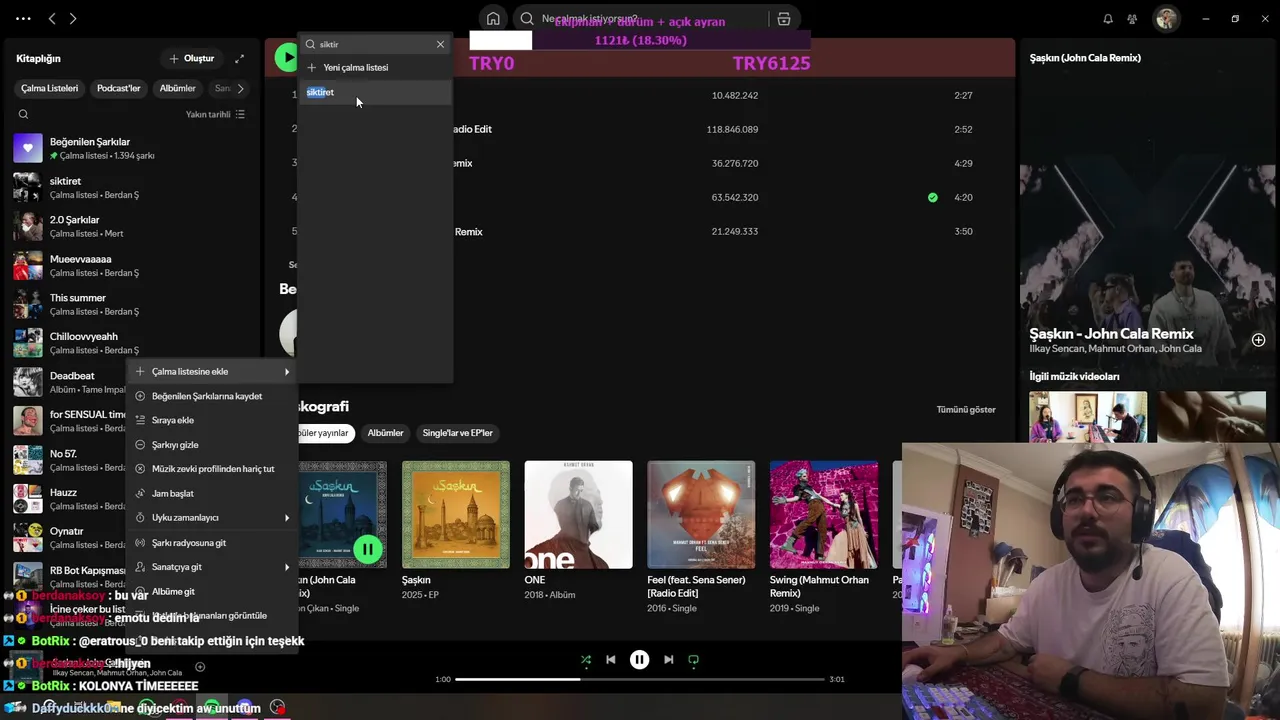Screen dimensions: 1280x720
Task: Change sort order Yakın tarihli
Action: (215, 114)
